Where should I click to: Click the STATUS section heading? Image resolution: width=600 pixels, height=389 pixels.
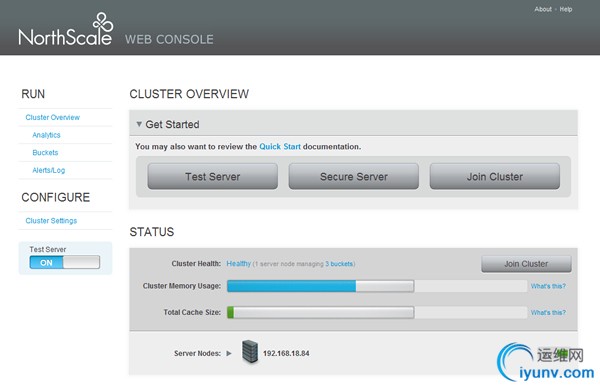(x=152, y=232)
